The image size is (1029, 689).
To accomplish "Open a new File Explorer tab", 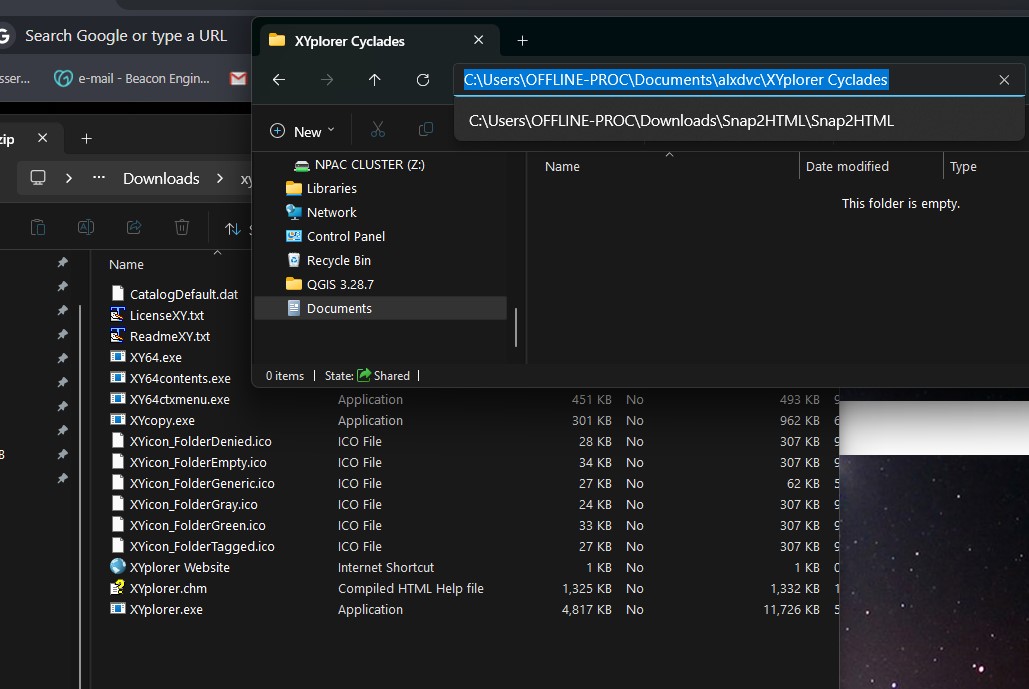I will click(x=522, y=41).
